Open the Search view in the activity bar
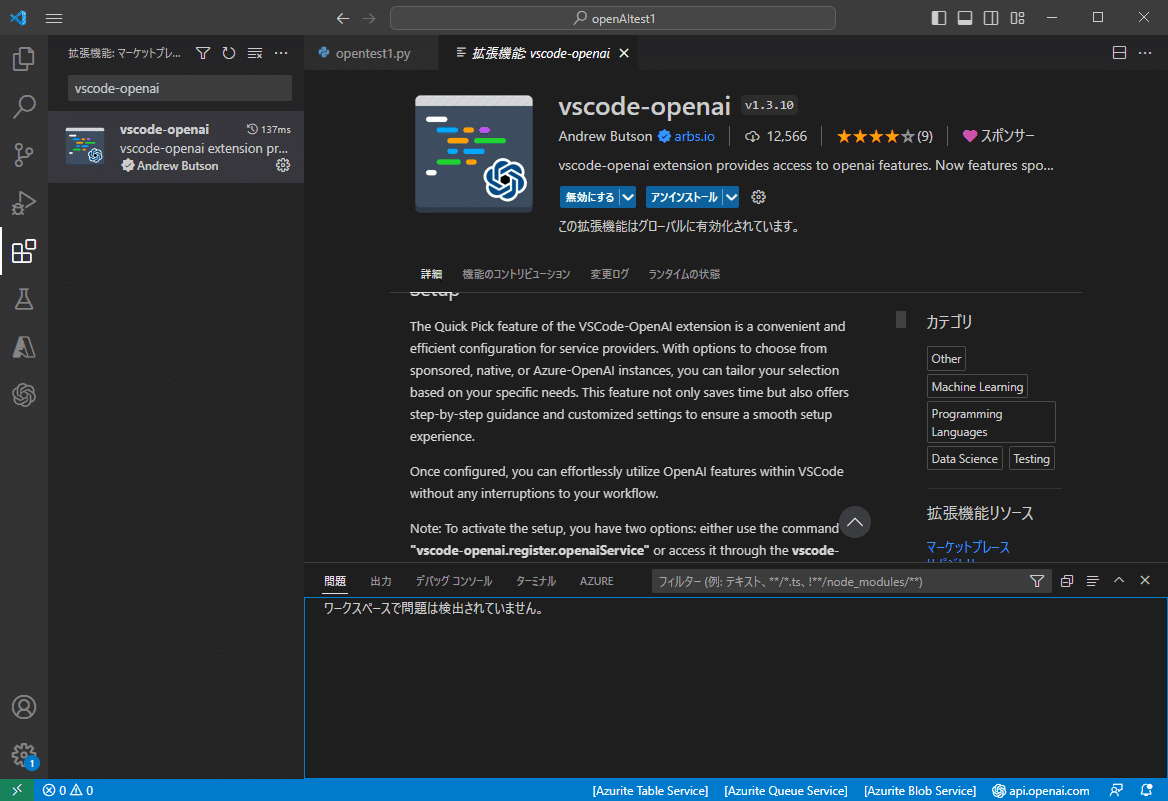1168x801 pixels. click(24, 107)
